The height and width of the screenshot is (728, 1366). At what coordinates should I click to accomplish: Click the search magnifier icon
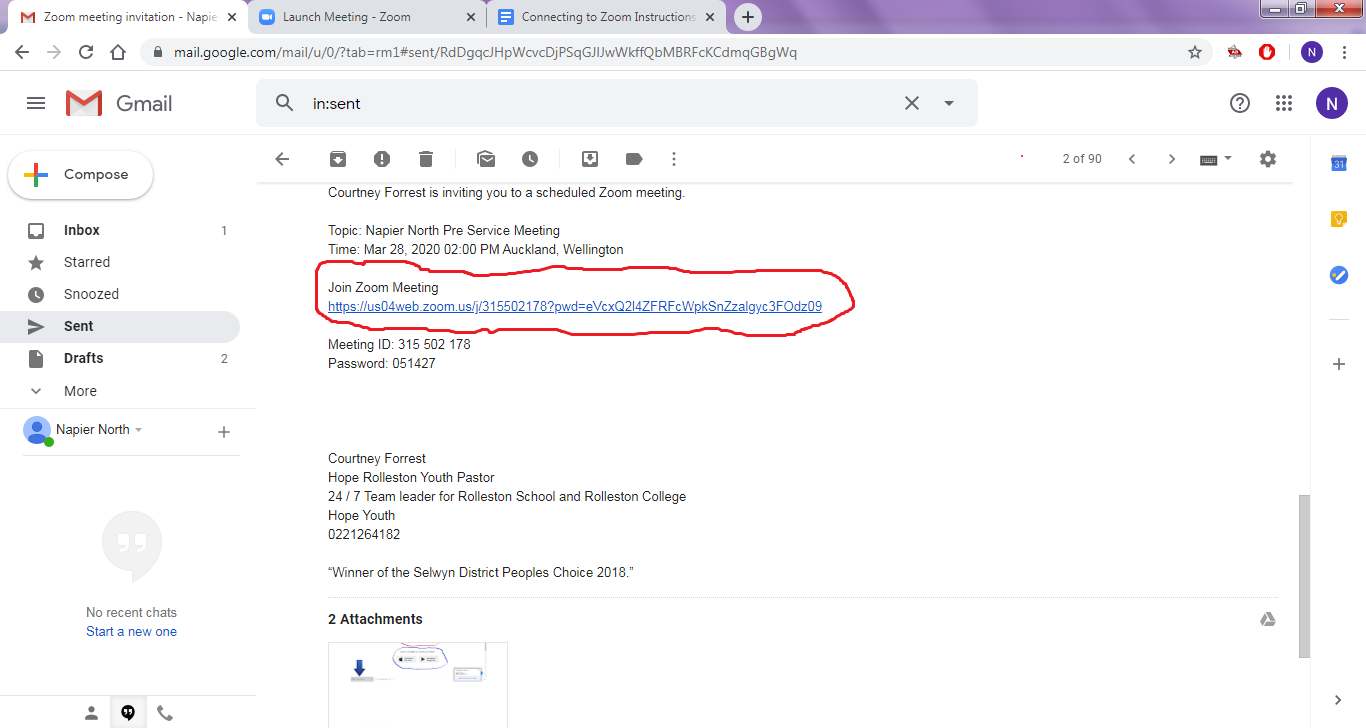tap(284, 103)
